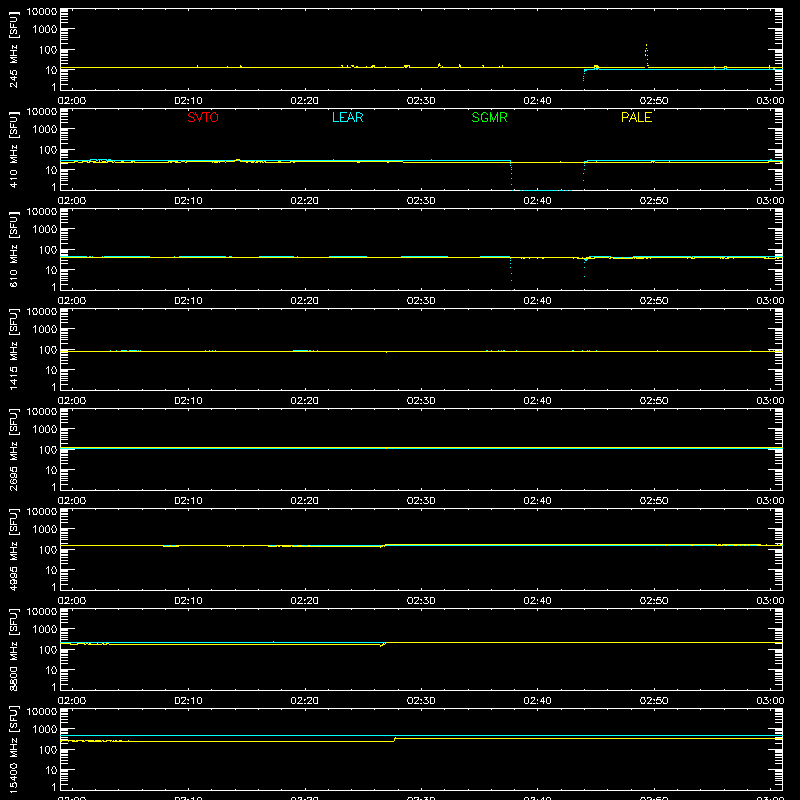The height and width of the screenshot is (800, 800).
Task: Click the cyan LEAR station legend label
Action: [x=347, y=117]
